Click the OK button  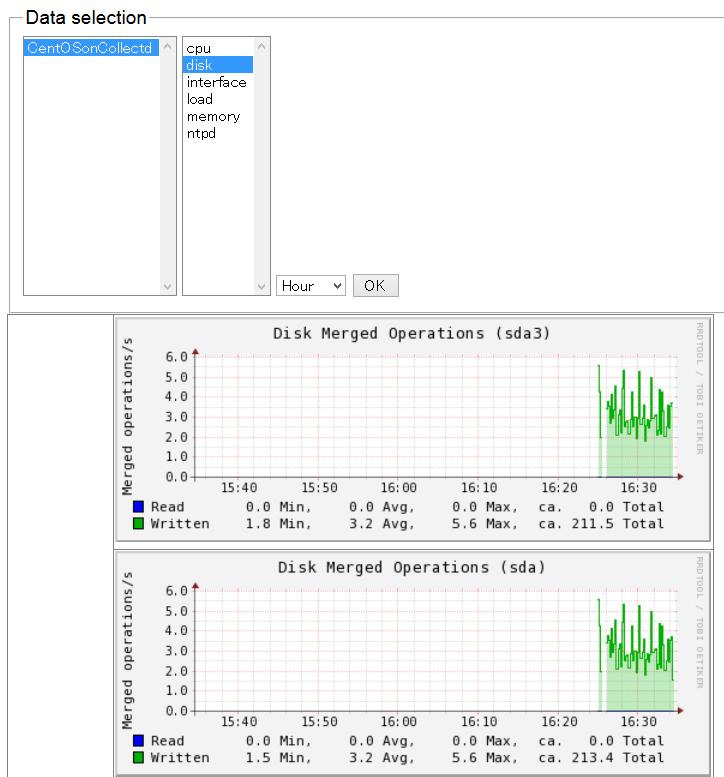point(376,285)
